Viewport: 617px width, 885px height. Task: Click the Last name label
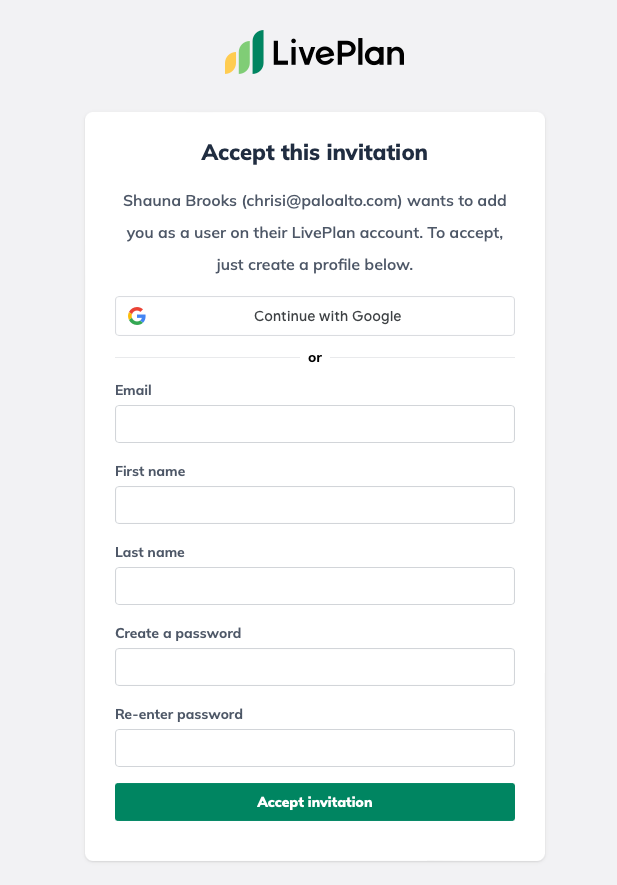point(150,552)
